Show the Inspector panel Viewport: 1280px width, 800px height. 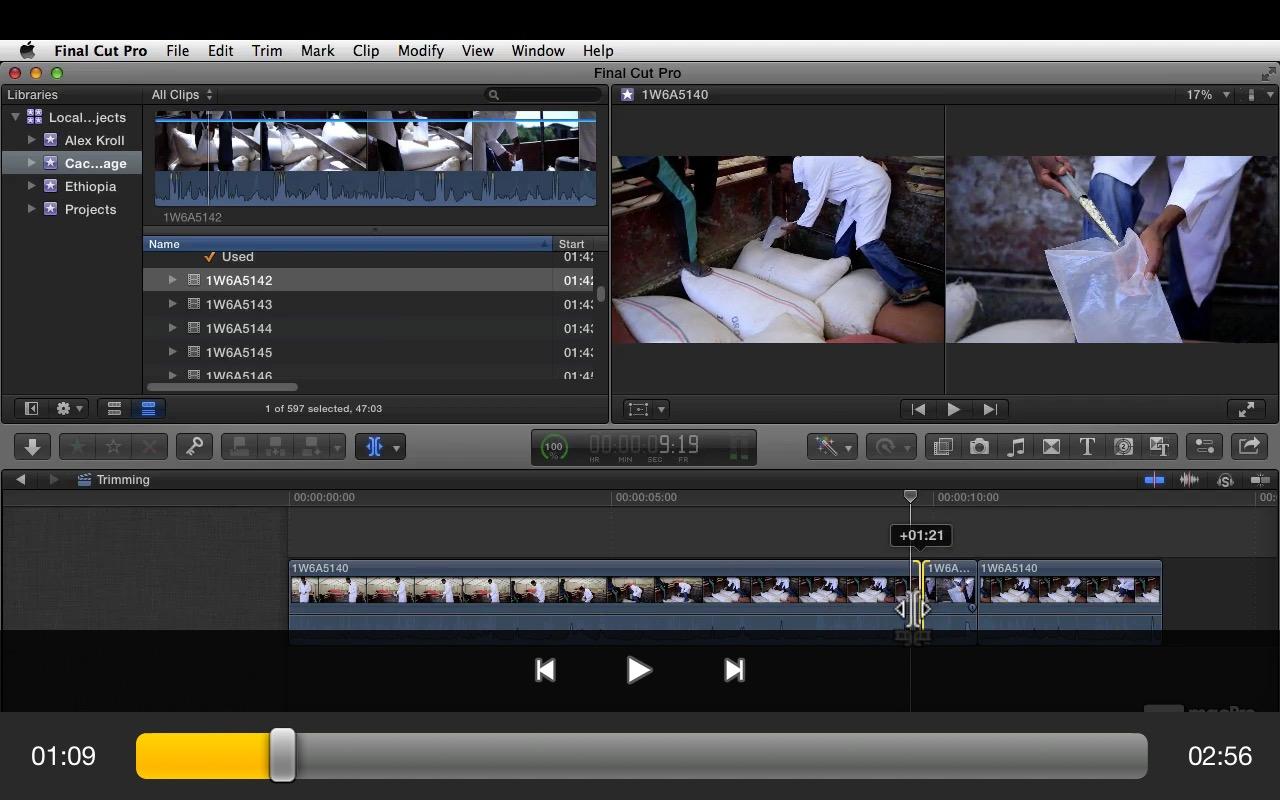click(1204, 447)
